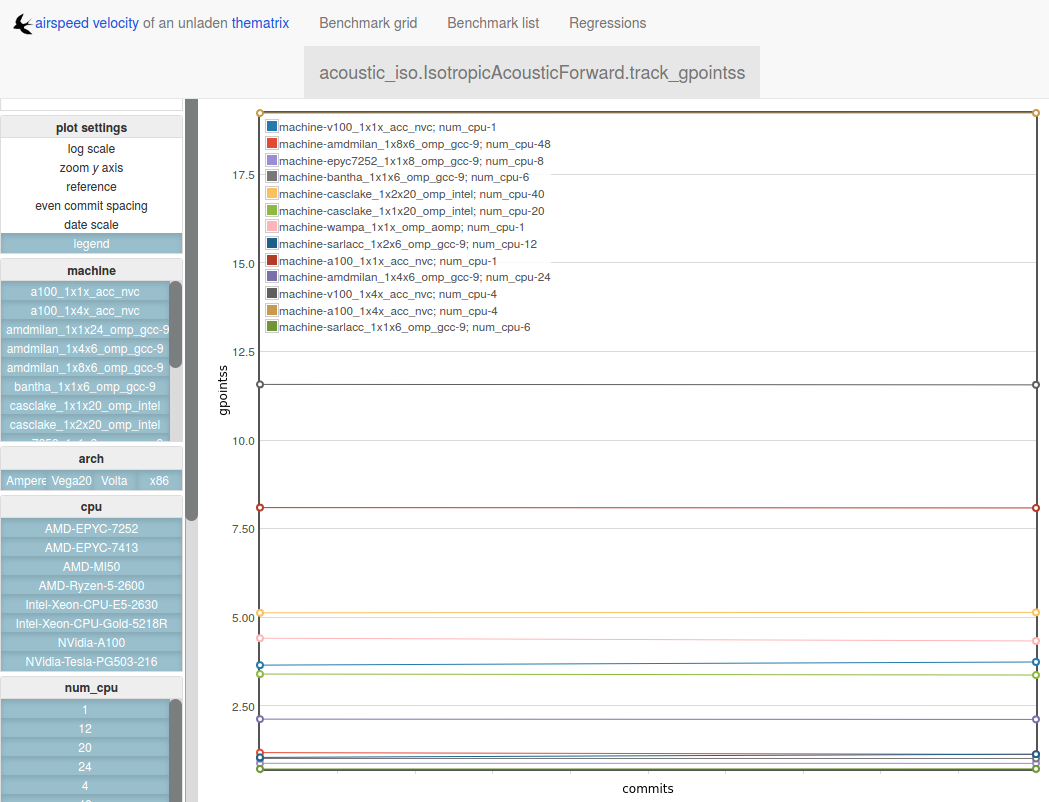Click legend swatch for machine-a100_1x4x_acc_nvc
This screenshot has height=802, width=1049.
pos(272,310)
